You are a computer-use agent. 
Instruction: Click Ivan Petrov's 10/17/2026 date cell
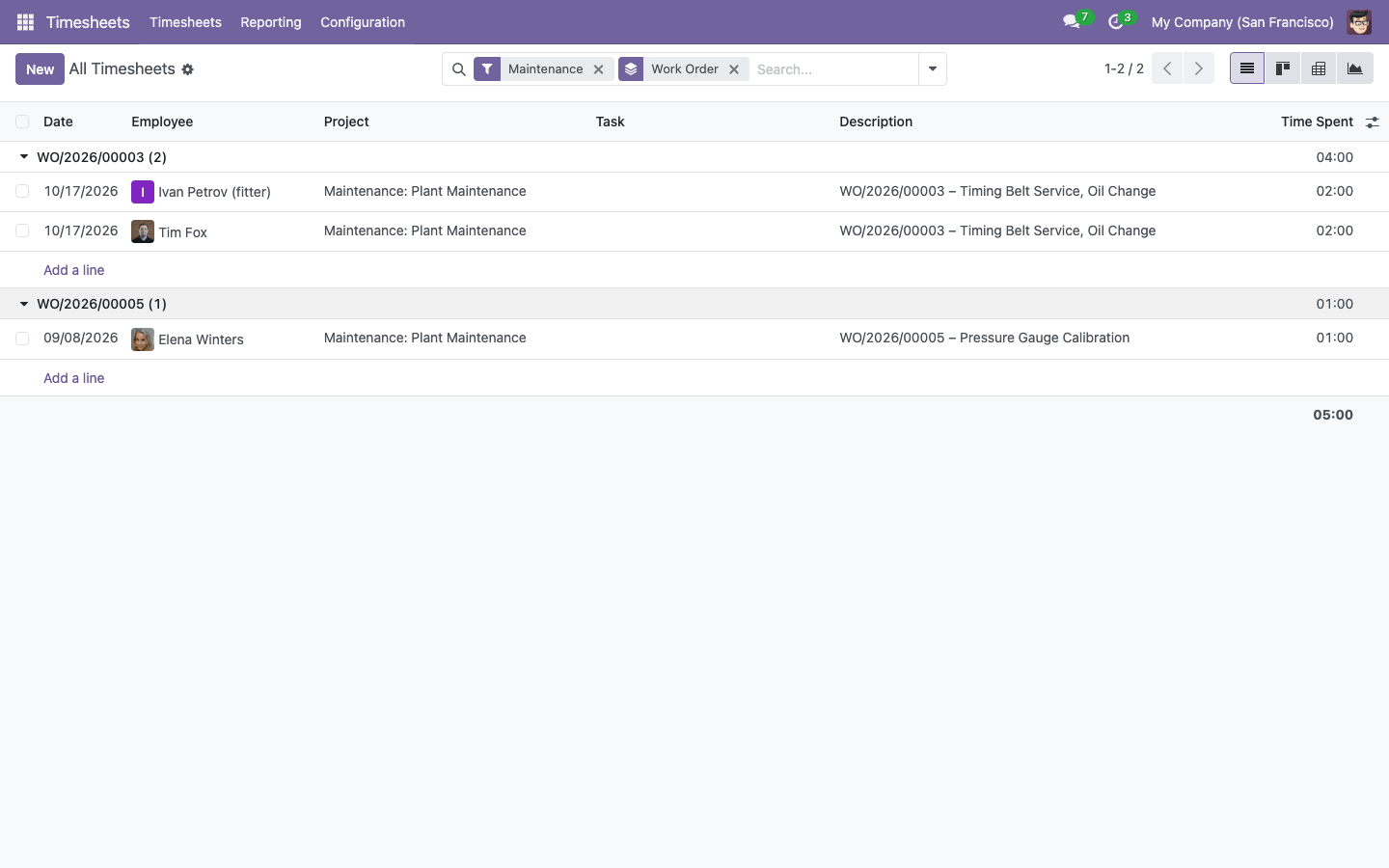(81, 191)
